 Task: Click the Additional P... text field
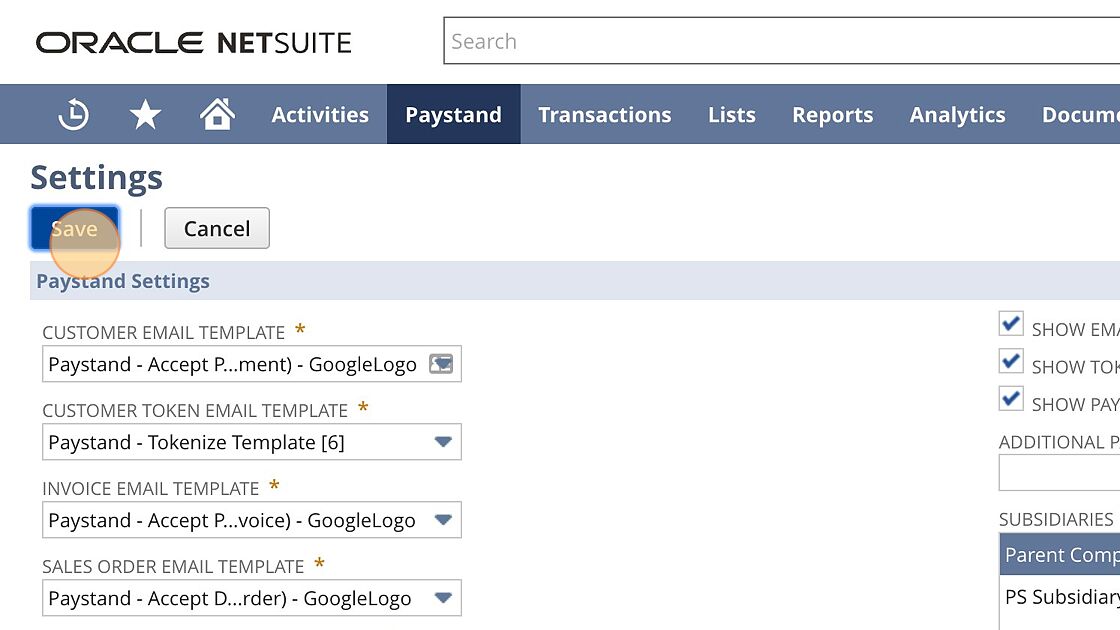[1059, 473]
